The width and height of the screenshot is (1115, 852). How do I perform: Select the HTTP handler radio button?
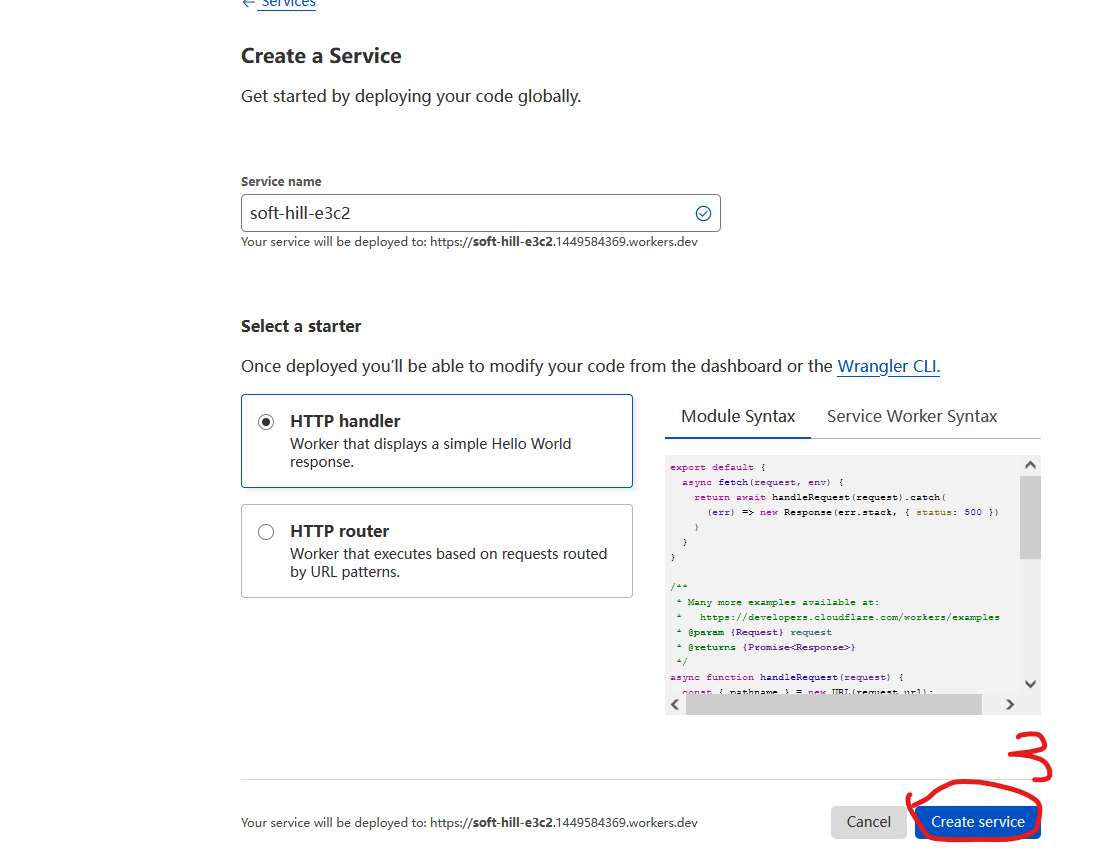(x=266, y=422)
